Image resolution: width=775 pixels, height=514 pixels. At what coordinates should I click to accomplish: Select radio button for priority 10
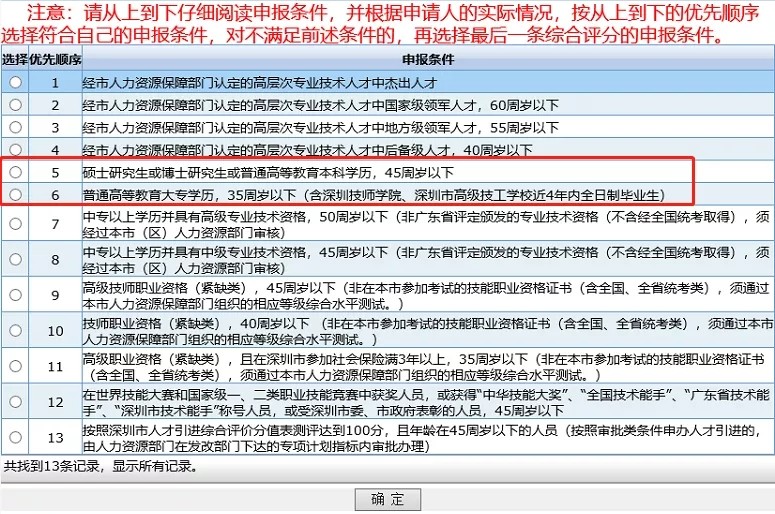tap(15, 331)
